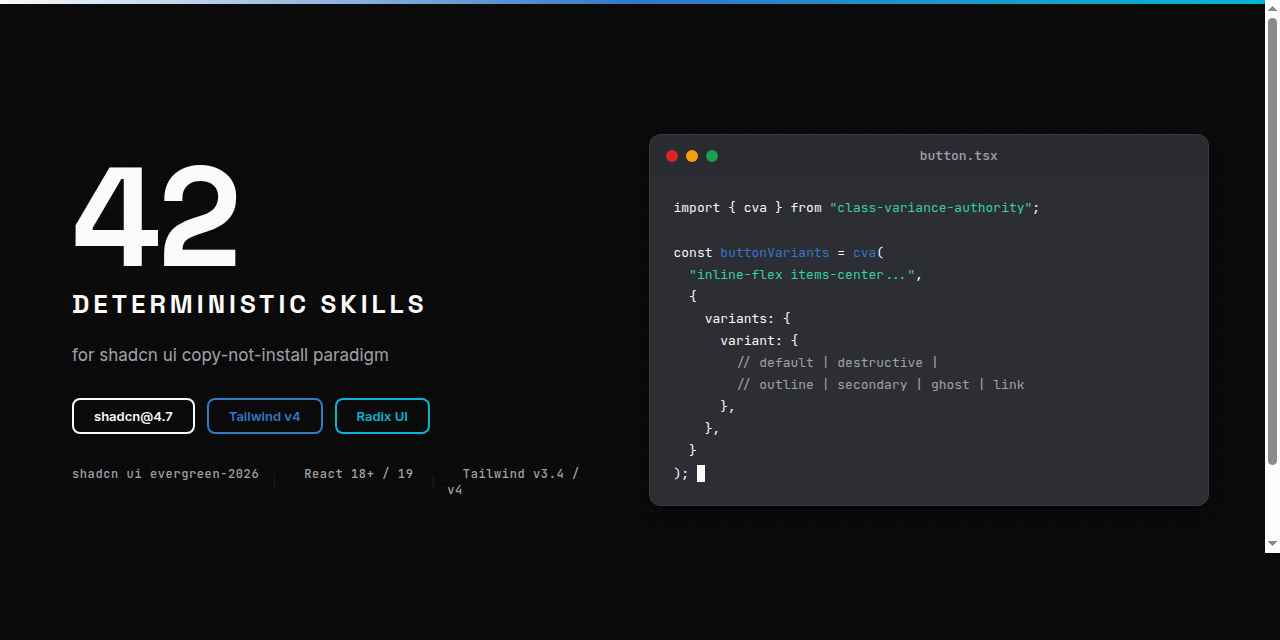Click '// outline | secondary | ghost | link' comment

coord(881,384)
